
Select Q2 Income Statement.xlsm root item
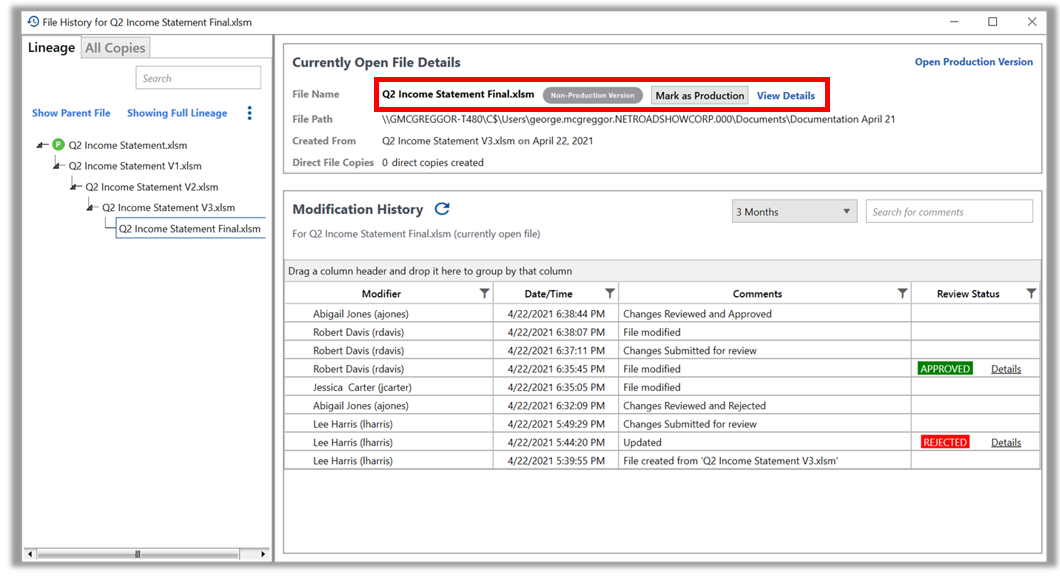[128, 145]
